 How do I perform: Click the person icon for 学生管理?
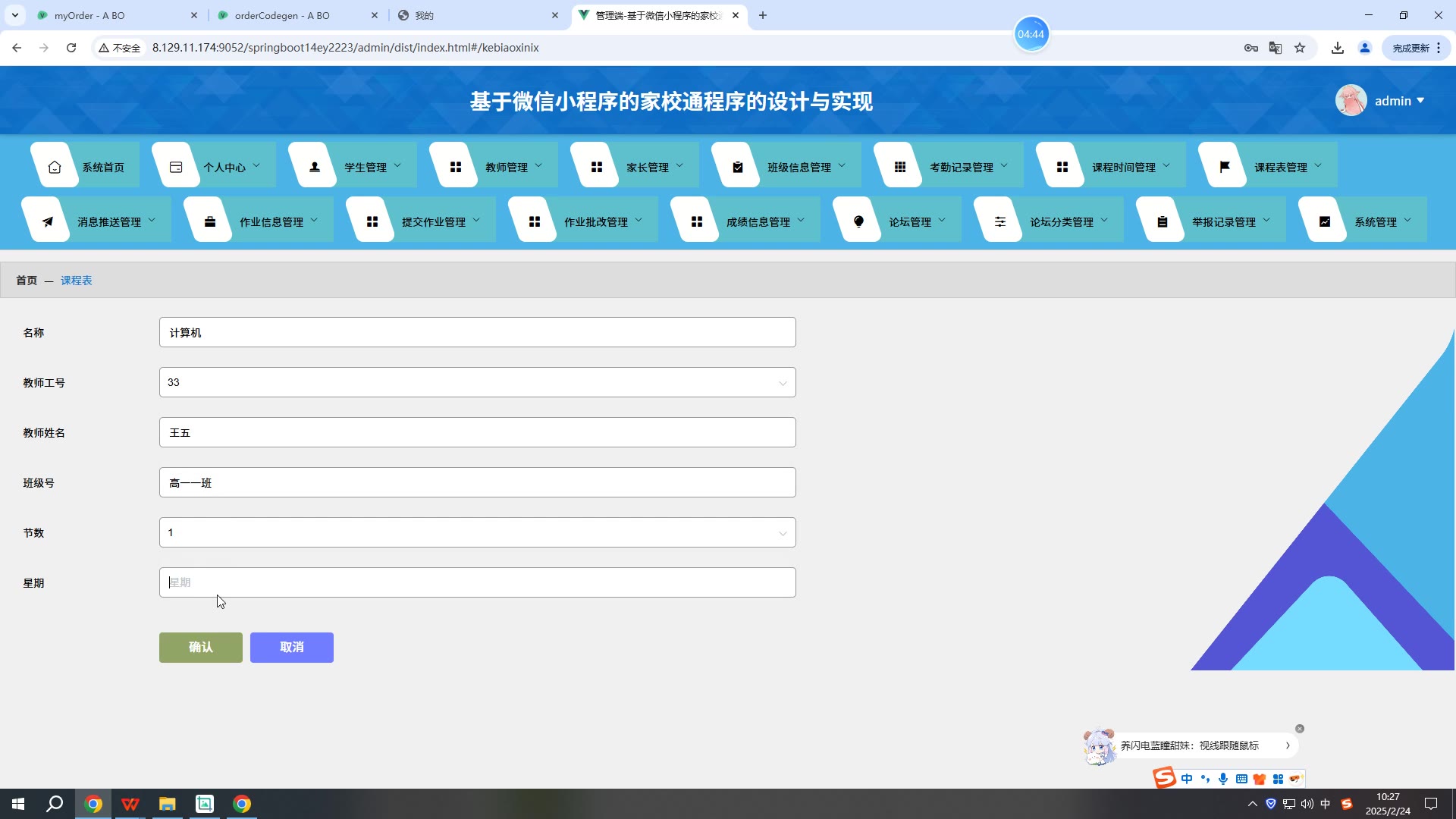click(315, 167)
